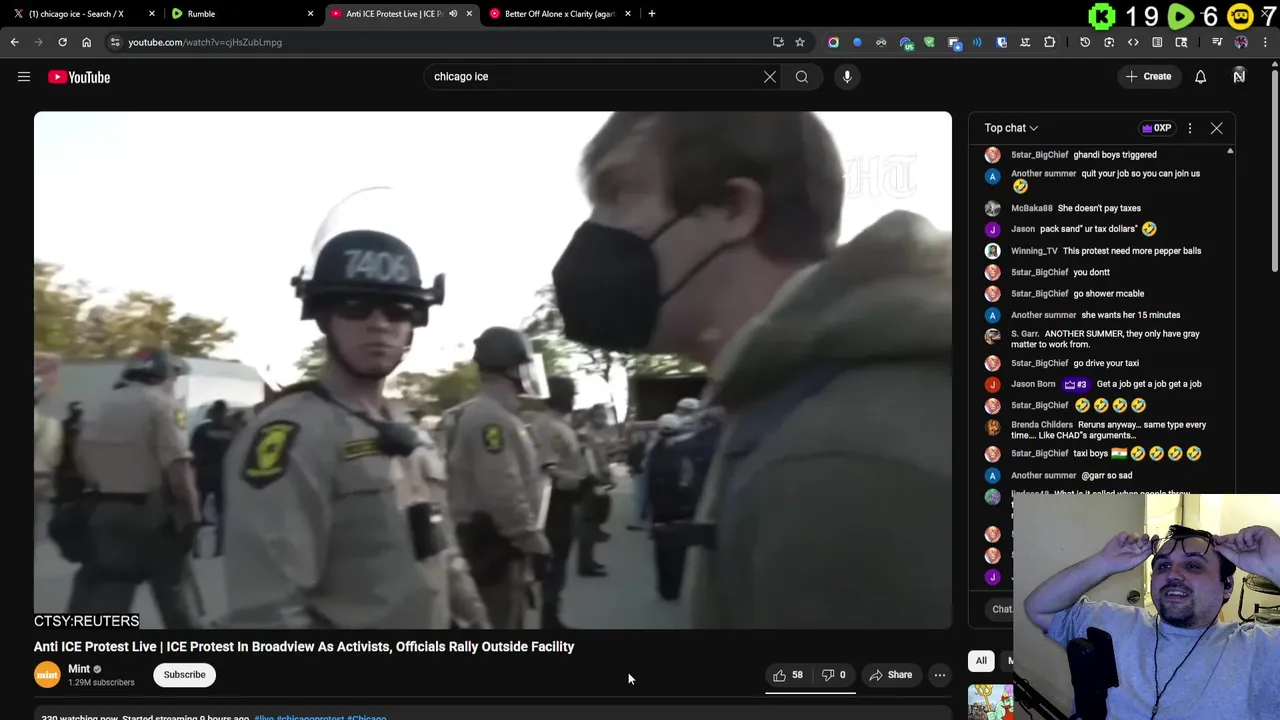
Task: Open media controls playlist icon
Action: pyautogui.click(x=1217, y=42)
